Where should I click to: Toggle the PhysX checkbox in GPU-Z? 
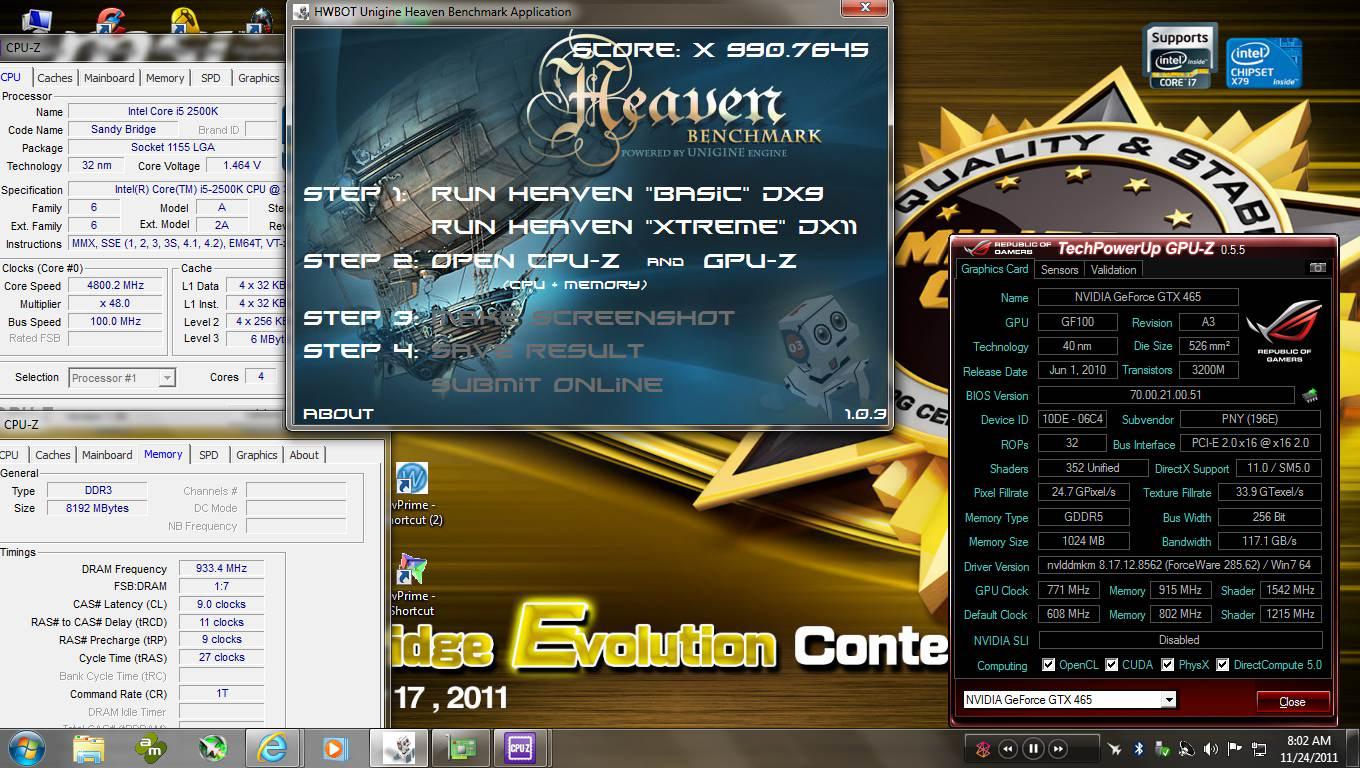[1167, 665]
